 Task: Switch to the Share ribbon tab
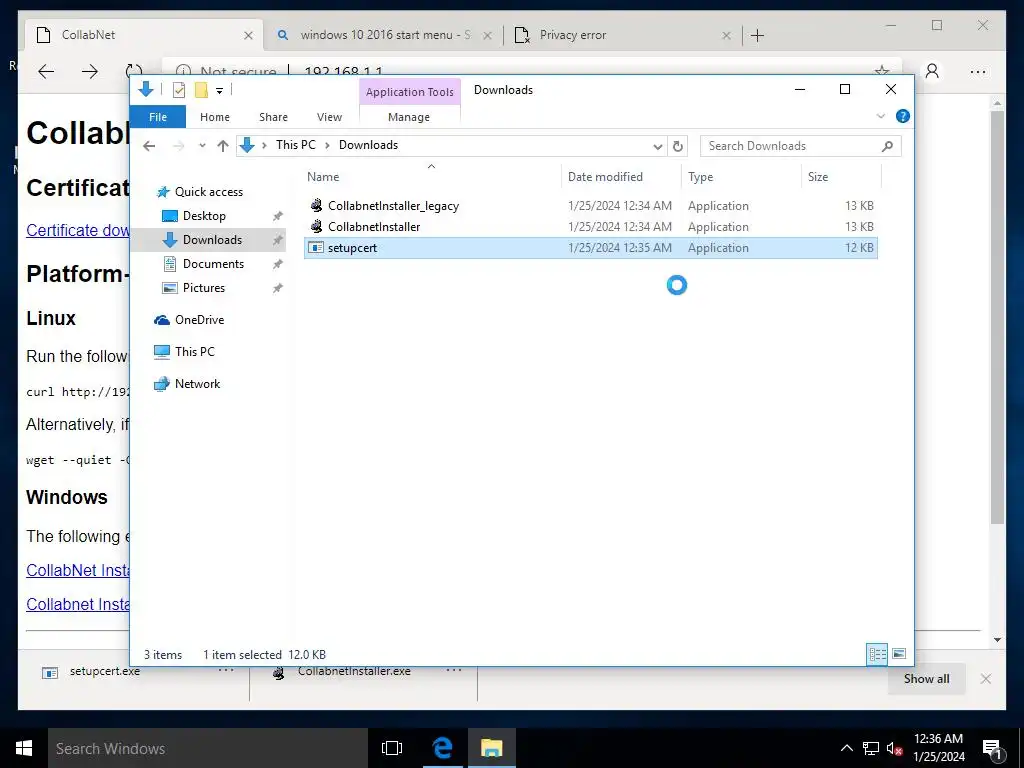click(273, 117)
